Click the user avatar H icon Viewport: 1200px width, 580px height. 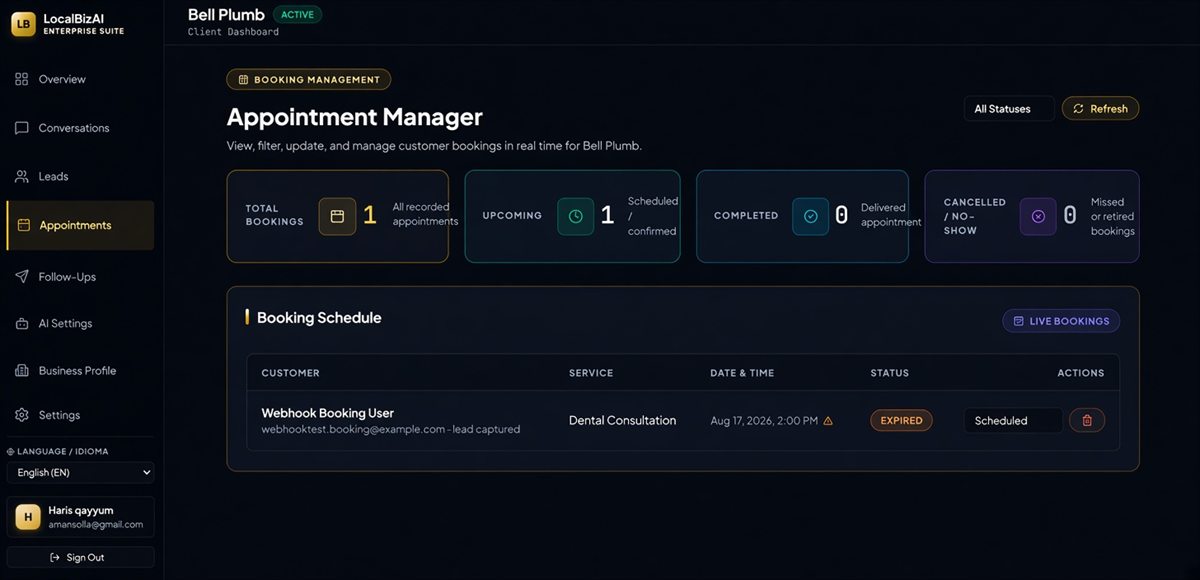tap(28, 517)
